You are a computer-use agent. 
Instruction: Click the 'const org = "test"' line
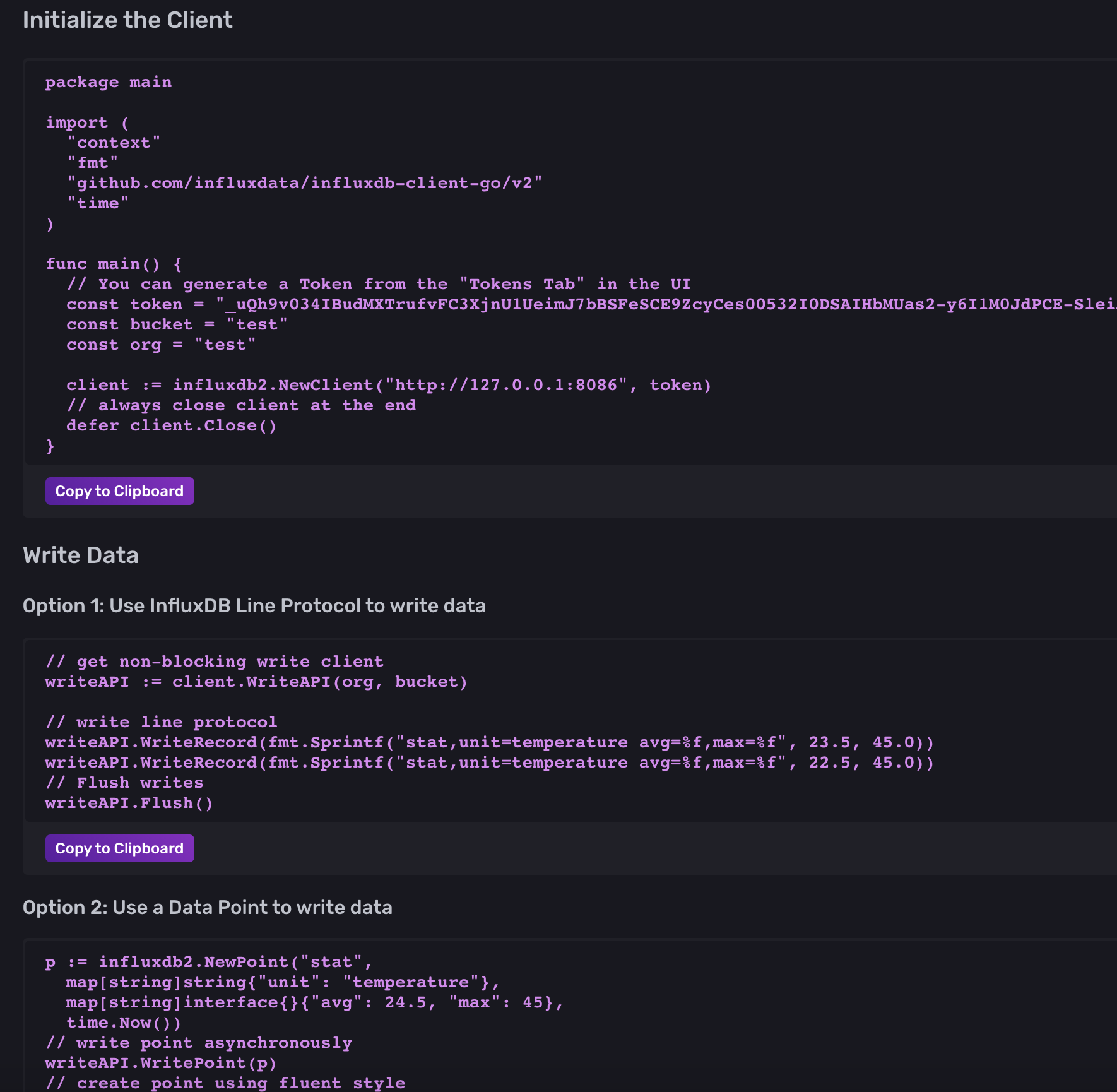pyautogui.click(x=162, y=345)
